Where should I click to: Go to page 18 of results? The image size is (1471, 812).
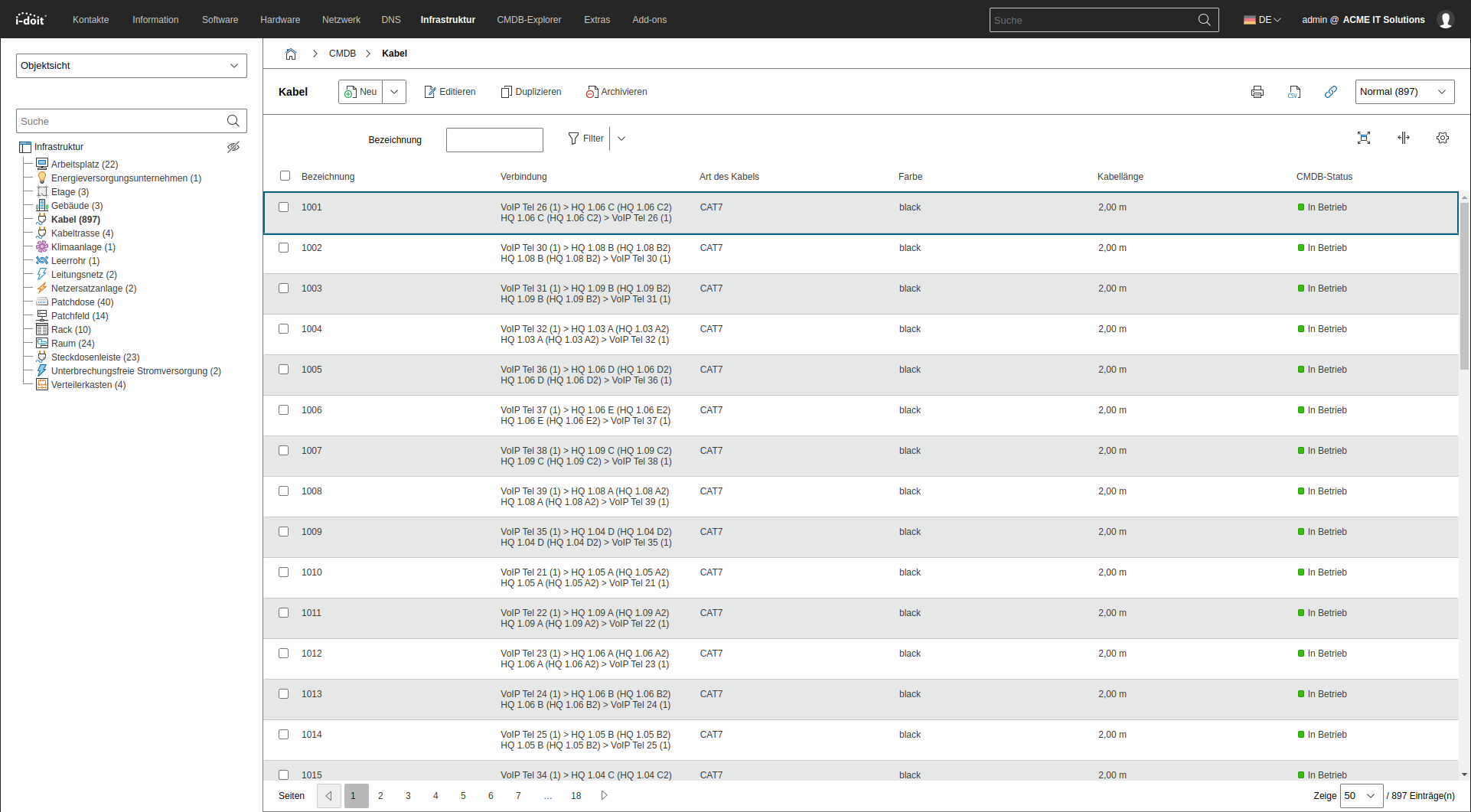(576, 796)
